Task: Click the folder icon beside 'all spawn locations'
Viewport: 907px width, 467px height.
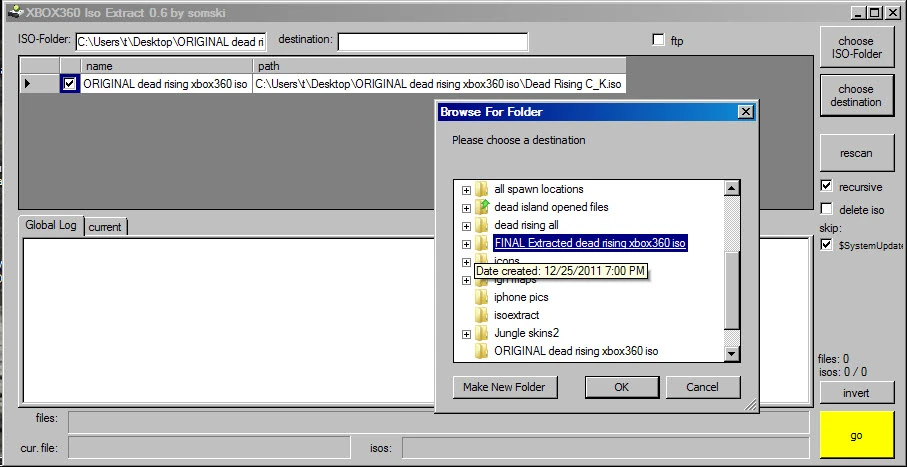Action: [x=481, y=189]
